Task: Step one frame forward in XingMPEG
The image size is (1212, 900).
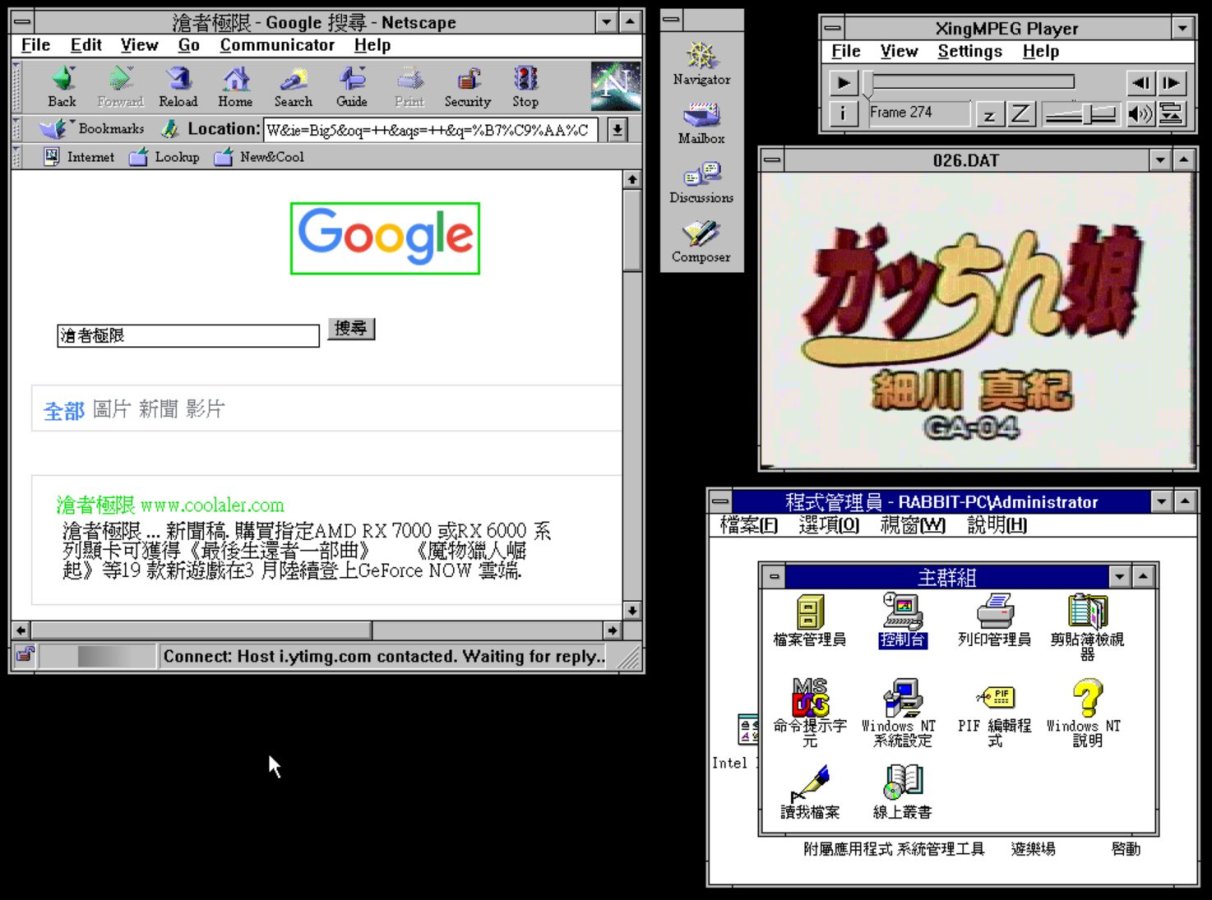Action: pos(1172,83)
